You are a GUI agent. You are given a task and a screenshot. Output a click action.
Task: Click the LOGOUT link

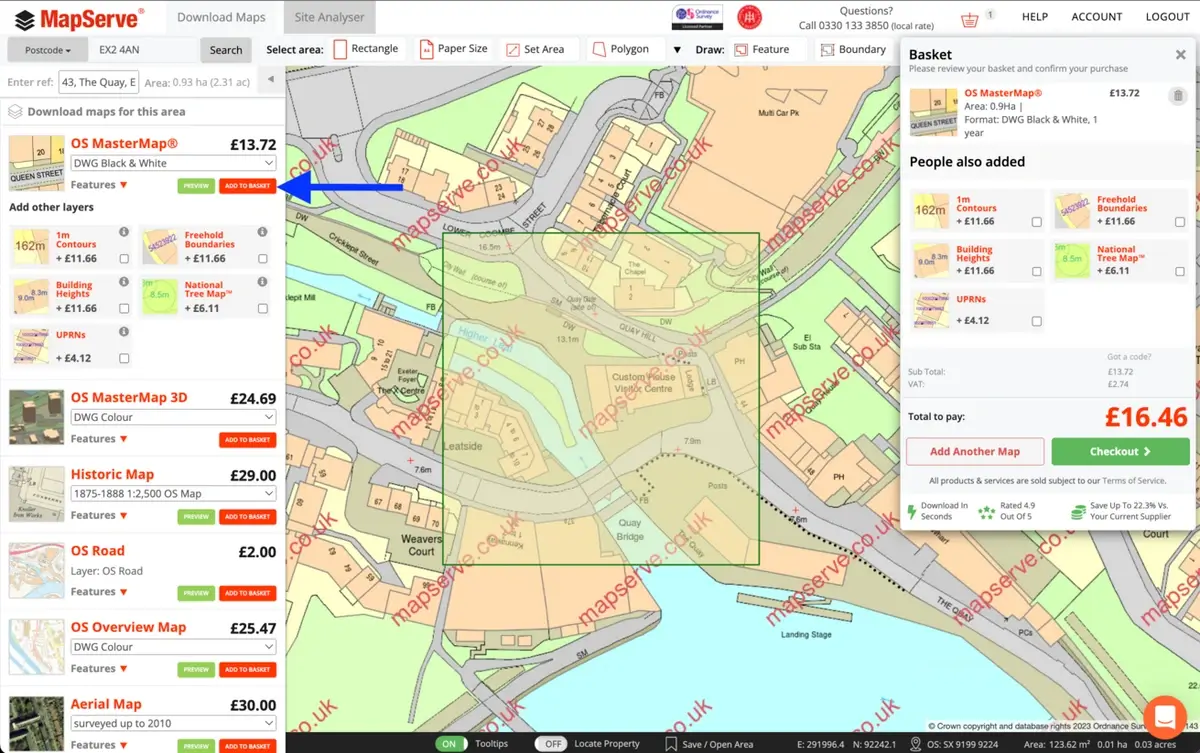[x=1168, y=17]
